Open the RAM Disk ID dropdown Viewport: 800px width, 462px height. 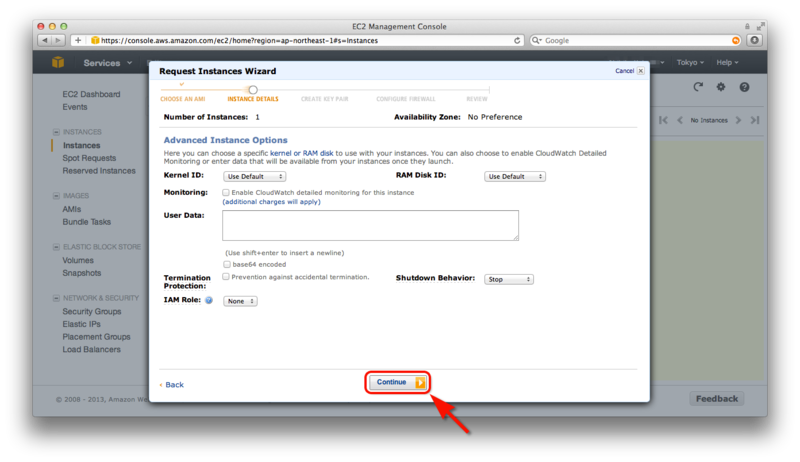coord(515,176)
